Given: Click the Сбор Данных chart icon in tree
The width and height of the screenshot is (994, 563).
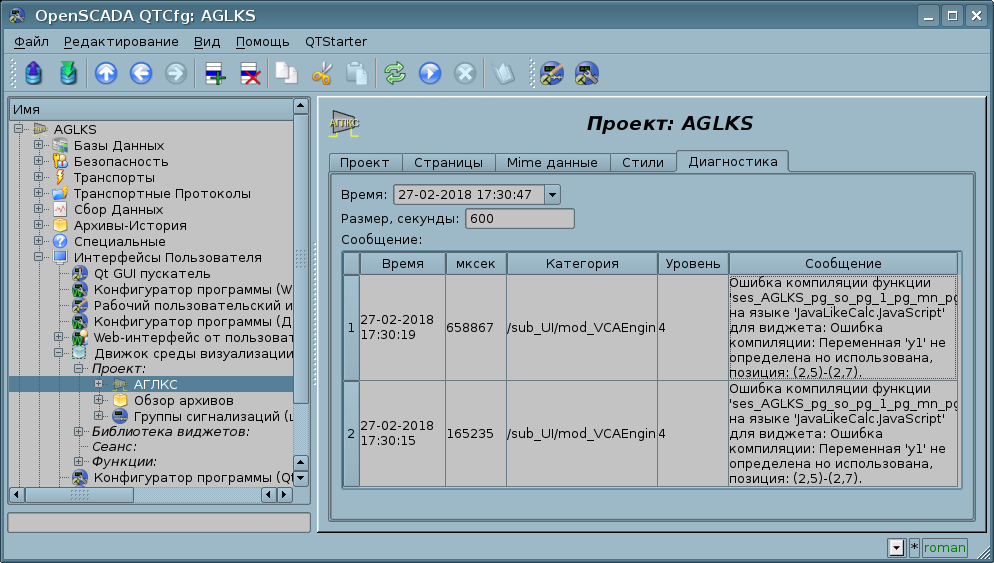Looking at the screenshot, I should (60, 209).
